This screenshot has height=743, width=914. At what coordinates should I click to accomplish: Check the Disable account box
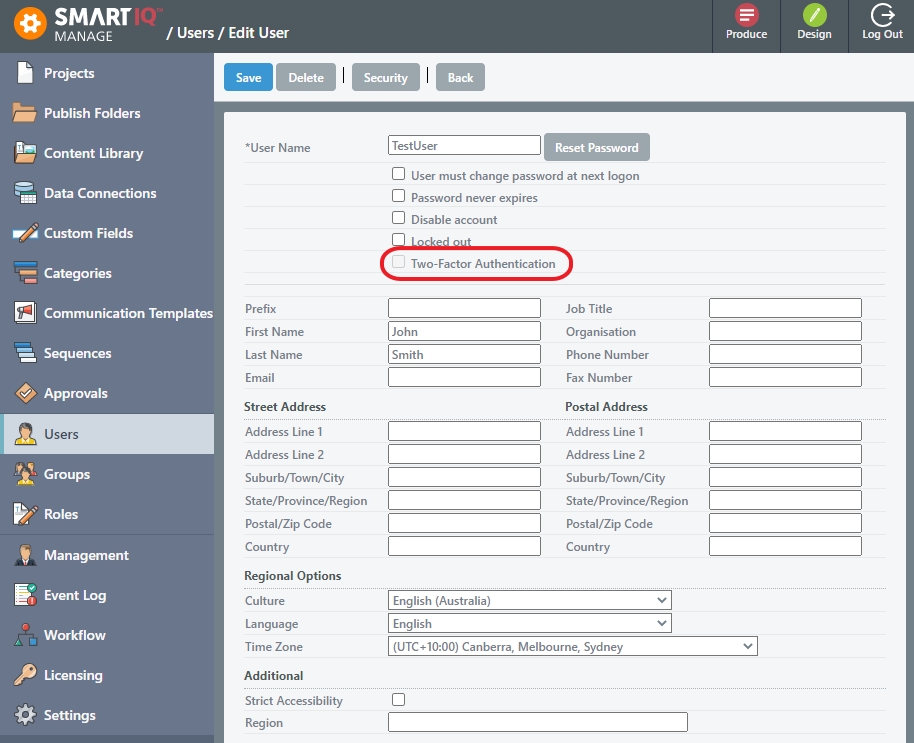398,217
